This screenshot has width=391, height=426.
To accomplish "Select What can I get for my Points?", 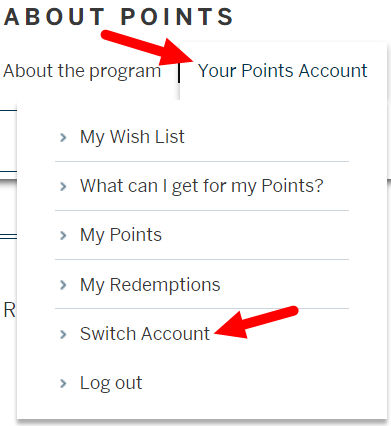I will [202, 186].
